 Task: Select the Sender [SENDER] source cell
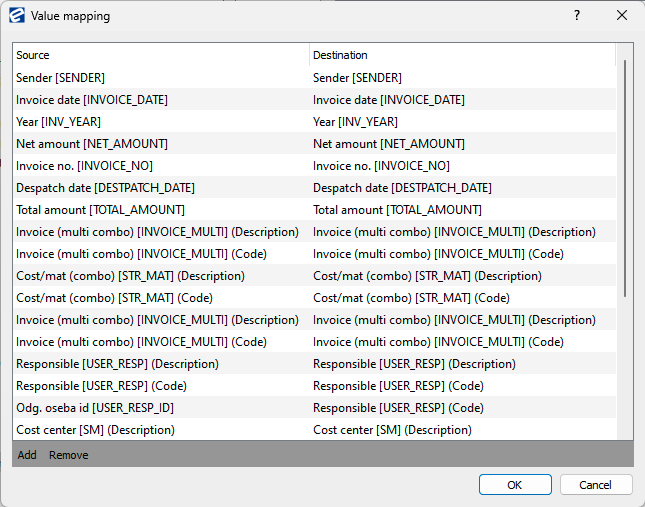pyautogui.click(x=60, y=77)
